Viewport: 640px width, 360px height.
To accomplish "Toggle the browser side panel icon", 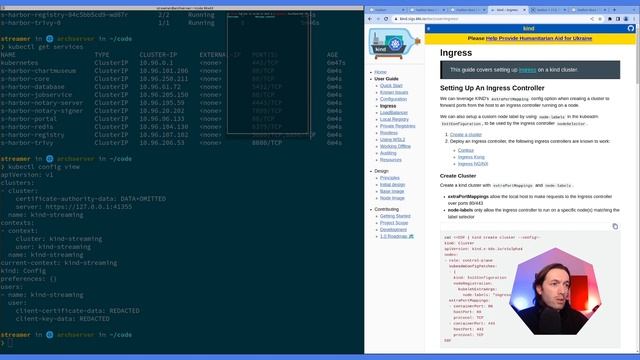I will point(618,19).
